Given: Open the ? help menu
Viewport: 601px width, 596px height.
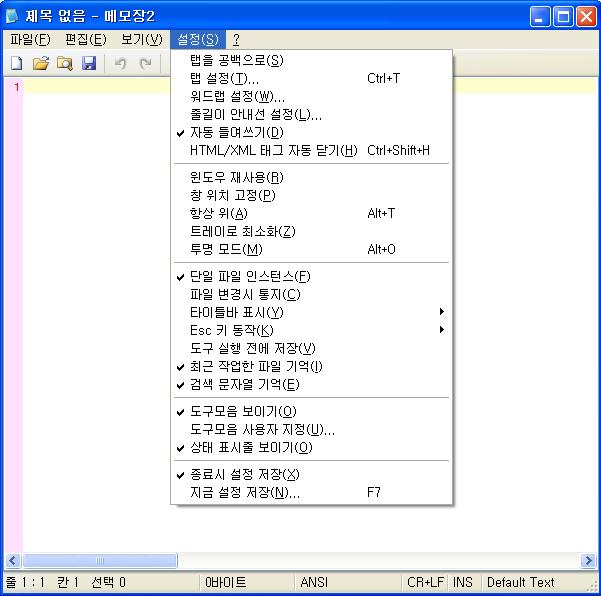Looking at the screenshot, I should [x=236, y=39].
